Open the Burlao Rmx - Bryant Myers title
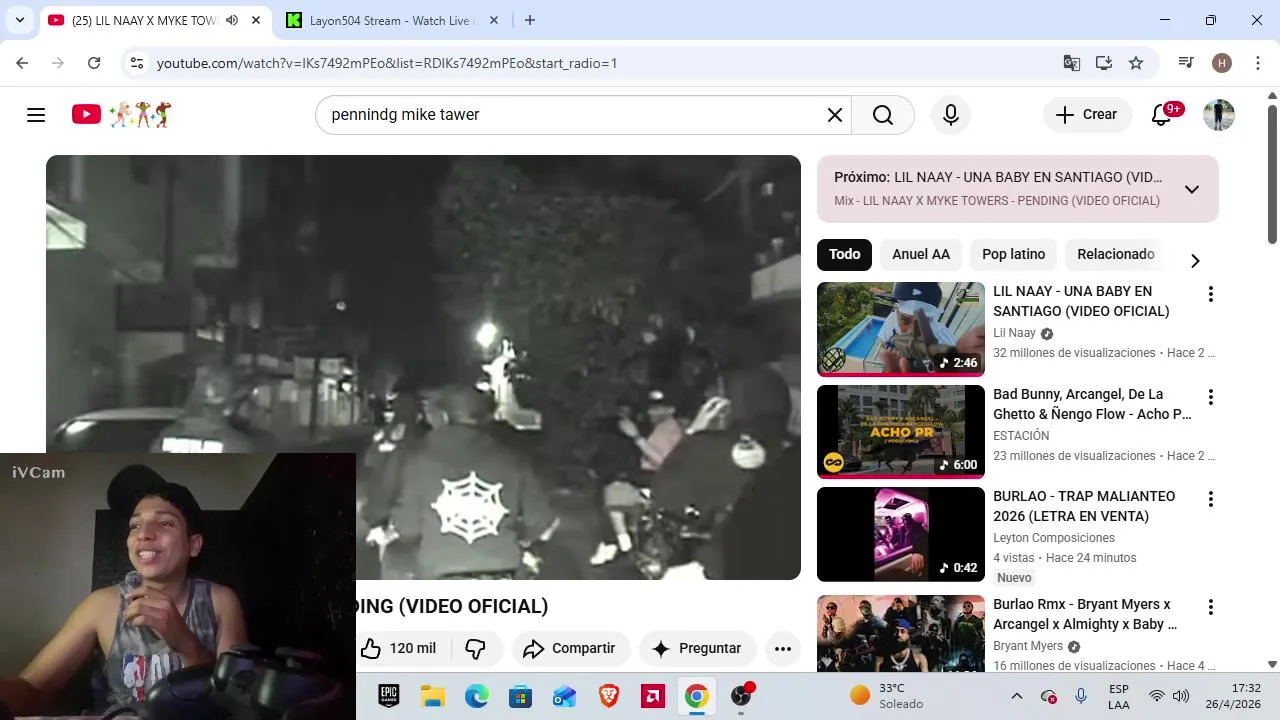 click(x=1085, y=614)
